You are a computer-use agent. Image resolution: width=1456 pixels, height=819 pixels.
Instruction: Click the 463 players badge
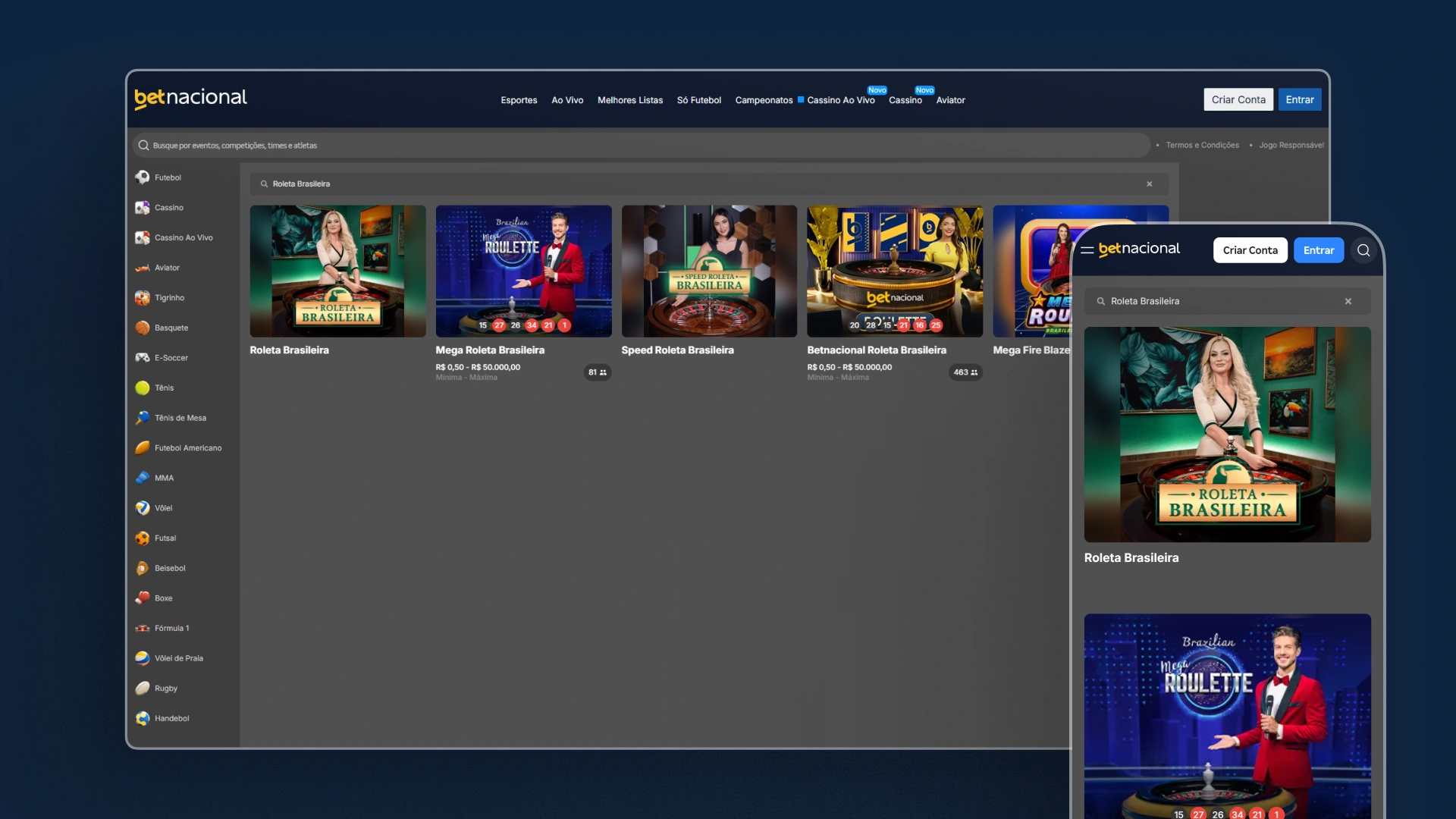pos(965,372)
